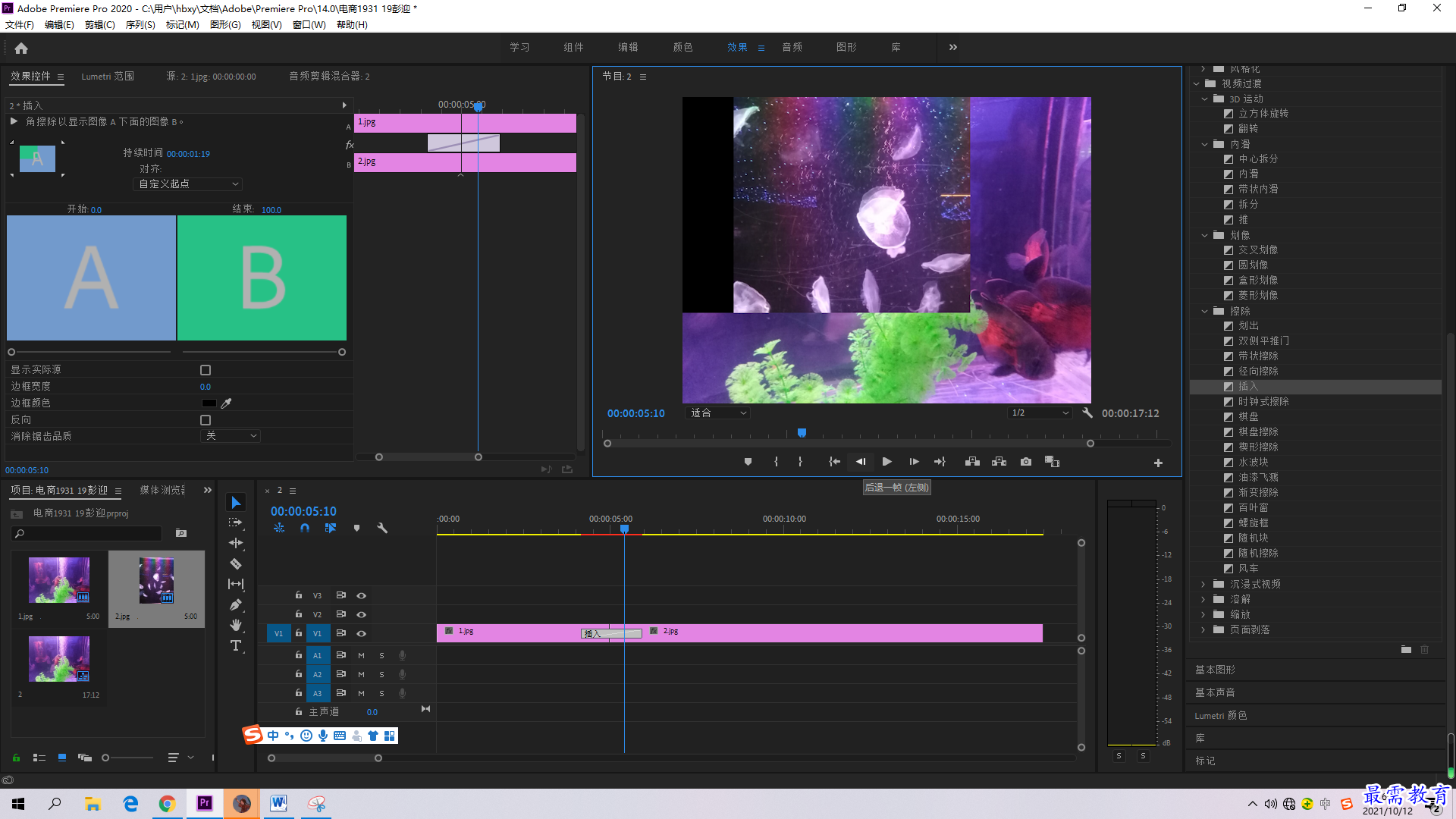Toggle timeline snap magnet icon
The image size is (1456, 819).
point(304,528)
